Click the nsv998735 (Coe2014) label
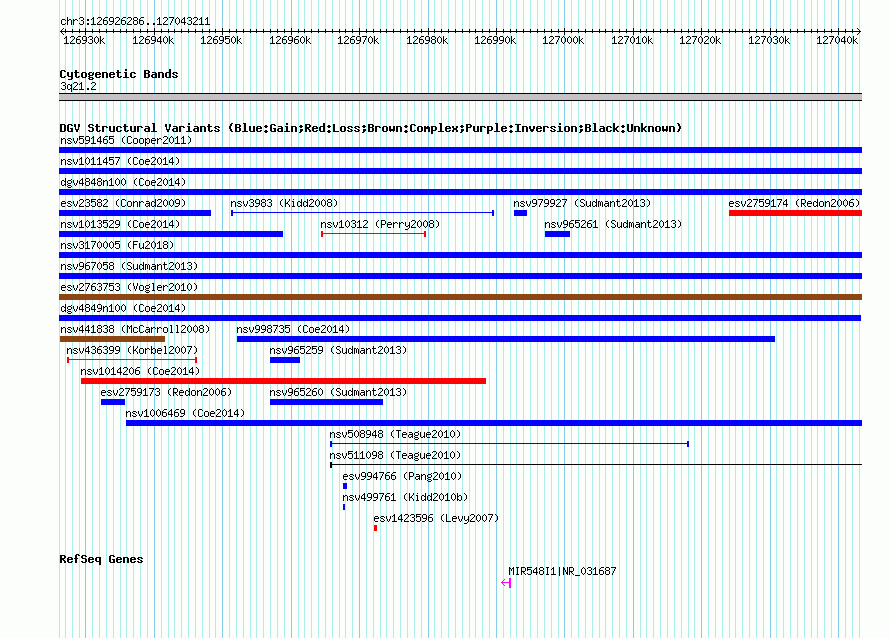Screen dimensions: 890x638 293,329
